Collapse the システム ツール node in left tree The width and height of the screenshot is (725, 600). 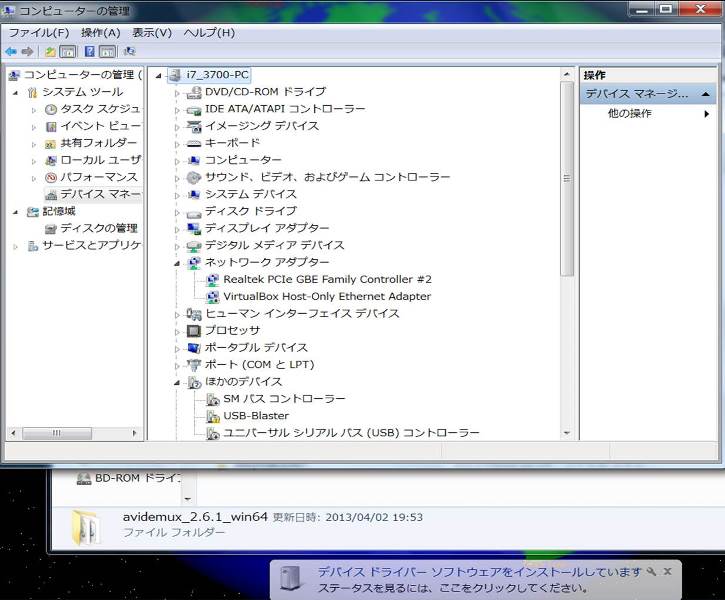(x=15, y=93)
